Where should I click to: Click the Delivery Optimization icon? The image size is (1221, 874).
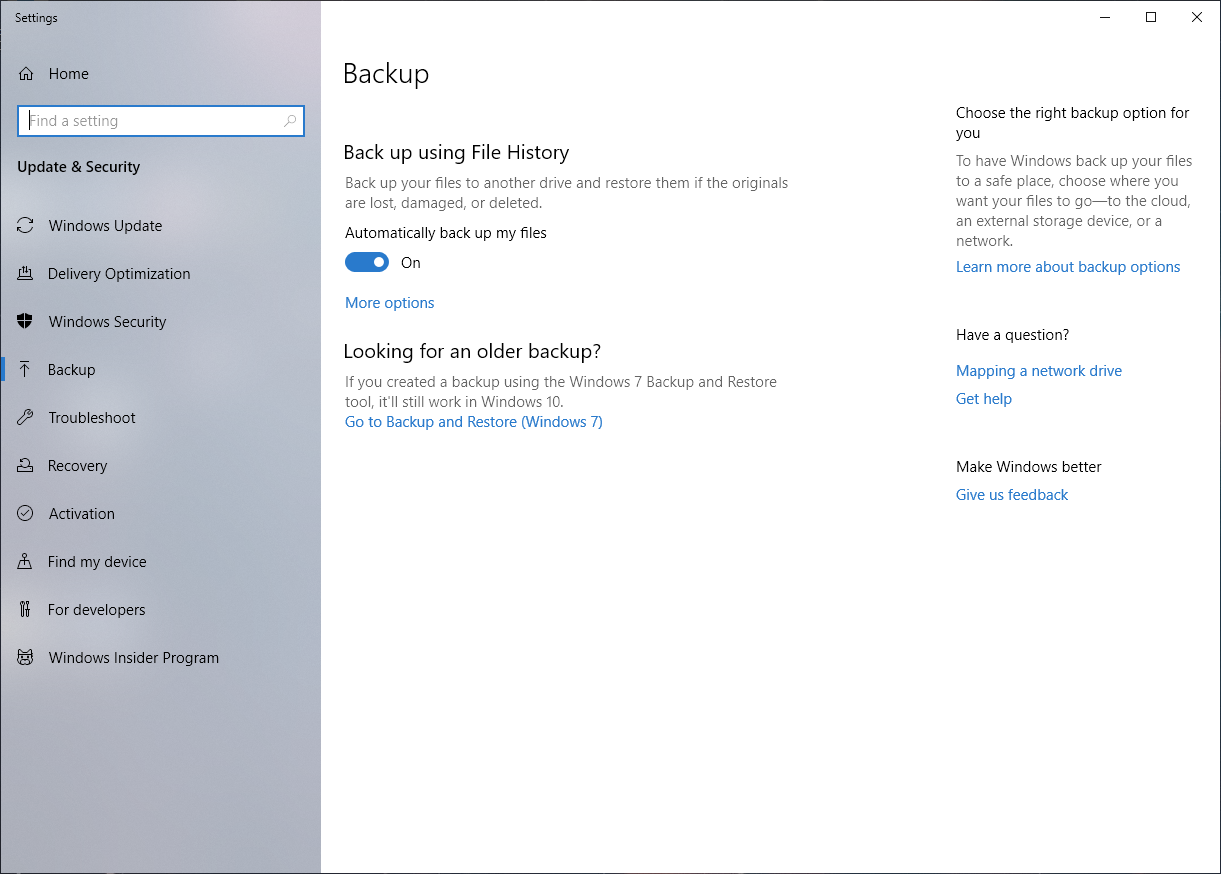tap(26, 274)
